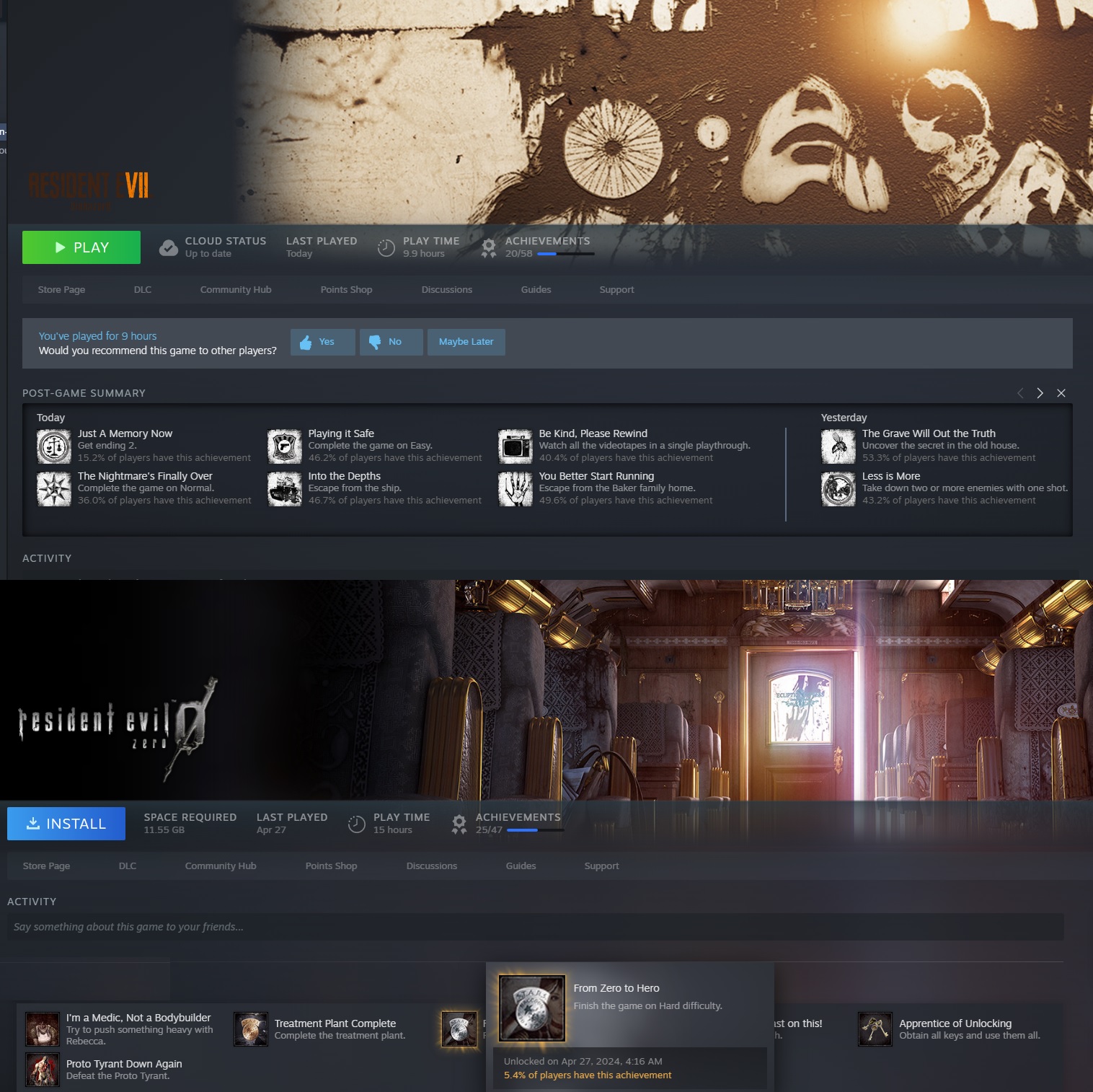Click SPACE REQUIRED 11.55 GB info

tap(190, 824)
